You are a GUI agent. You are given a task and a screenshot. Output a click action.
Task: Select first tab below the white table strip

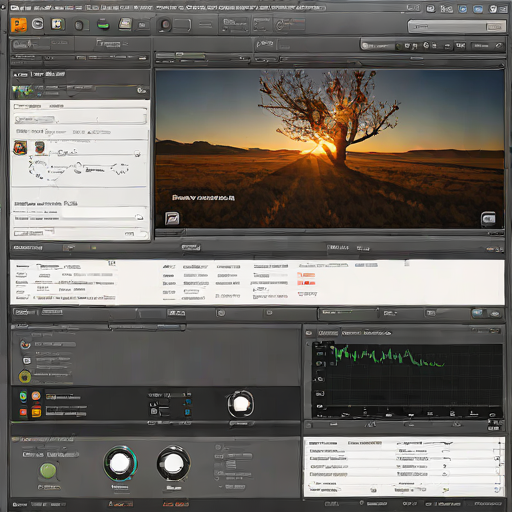pos(25,312)
